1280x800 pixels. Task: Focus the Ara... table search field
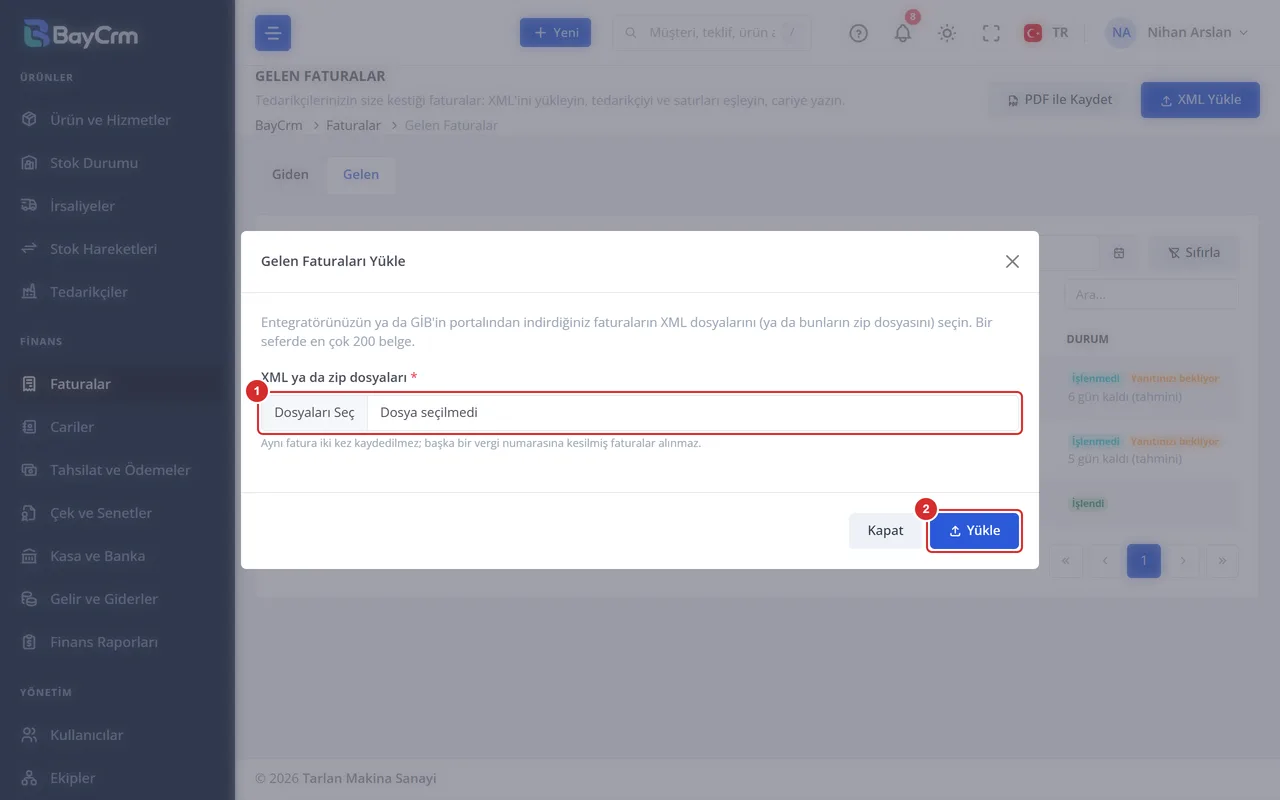(x=1150, y=295)
